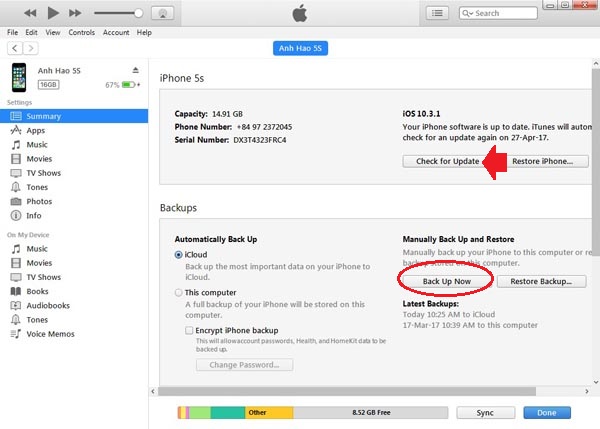Click the fast-forward next track button

pyautogui.click(x=75, y=13)
